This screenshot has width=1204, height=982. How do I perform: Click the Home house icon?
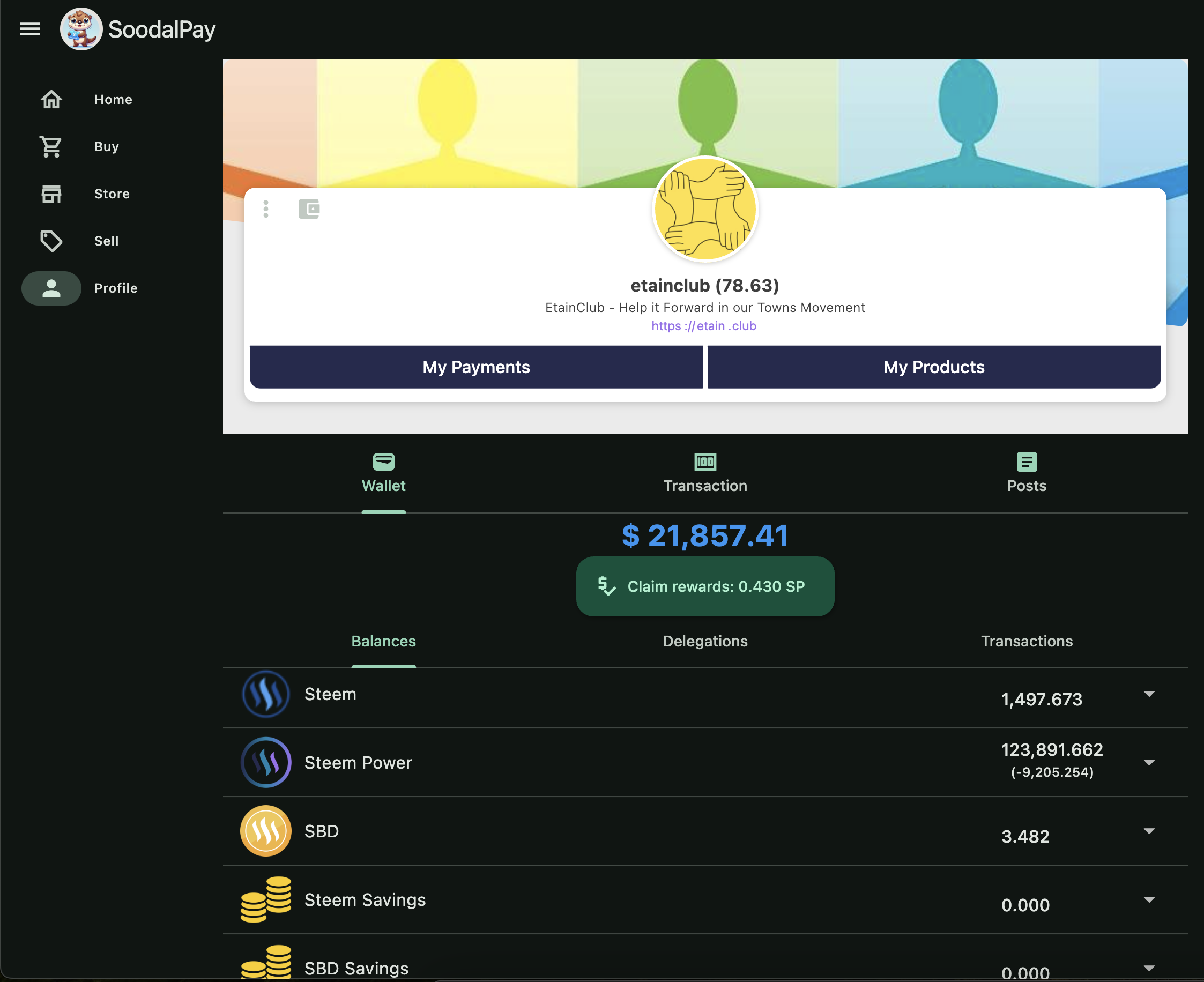pos(51,100)
